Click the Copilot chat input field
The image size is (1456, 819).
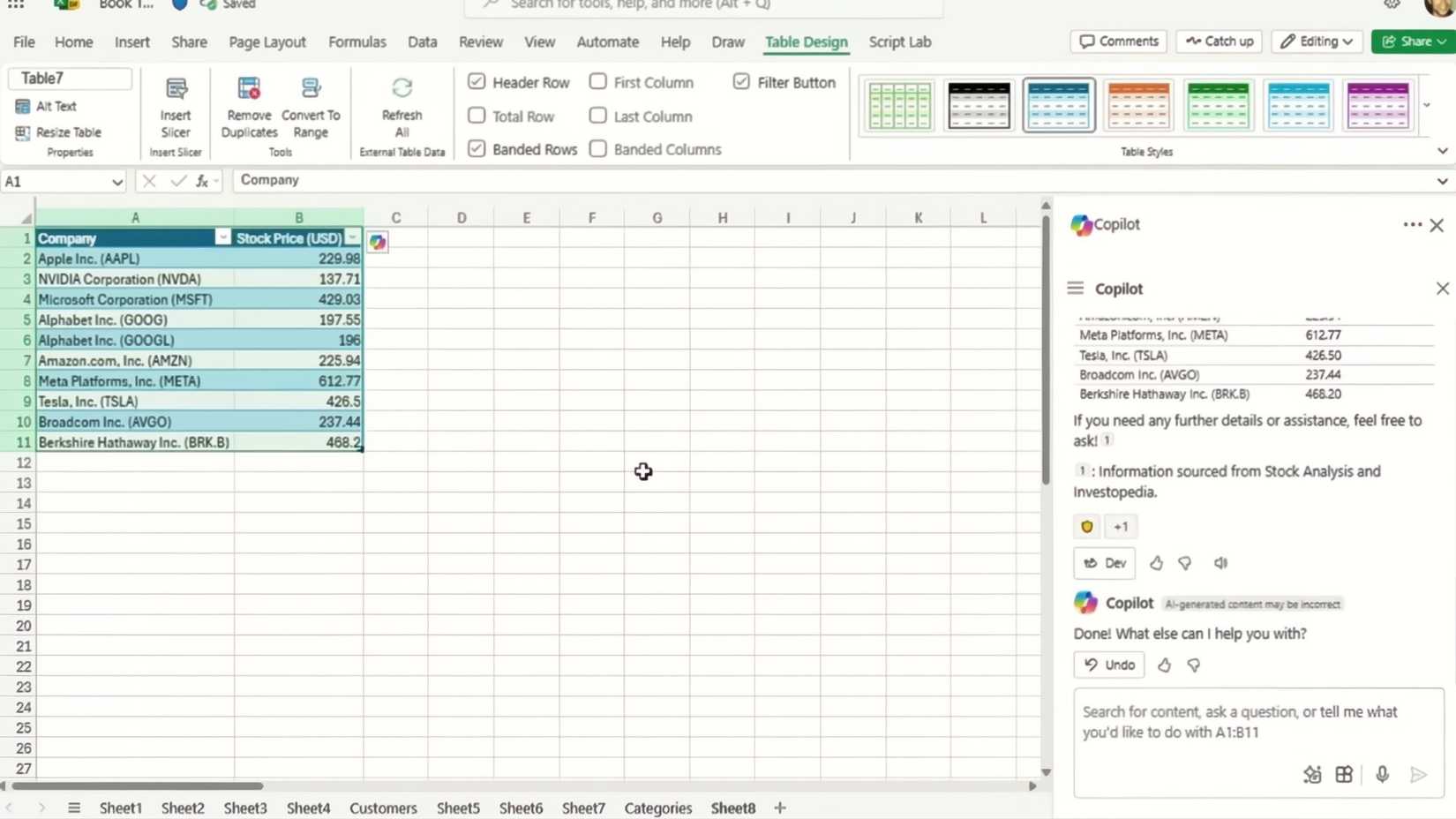coord(1253,724)
